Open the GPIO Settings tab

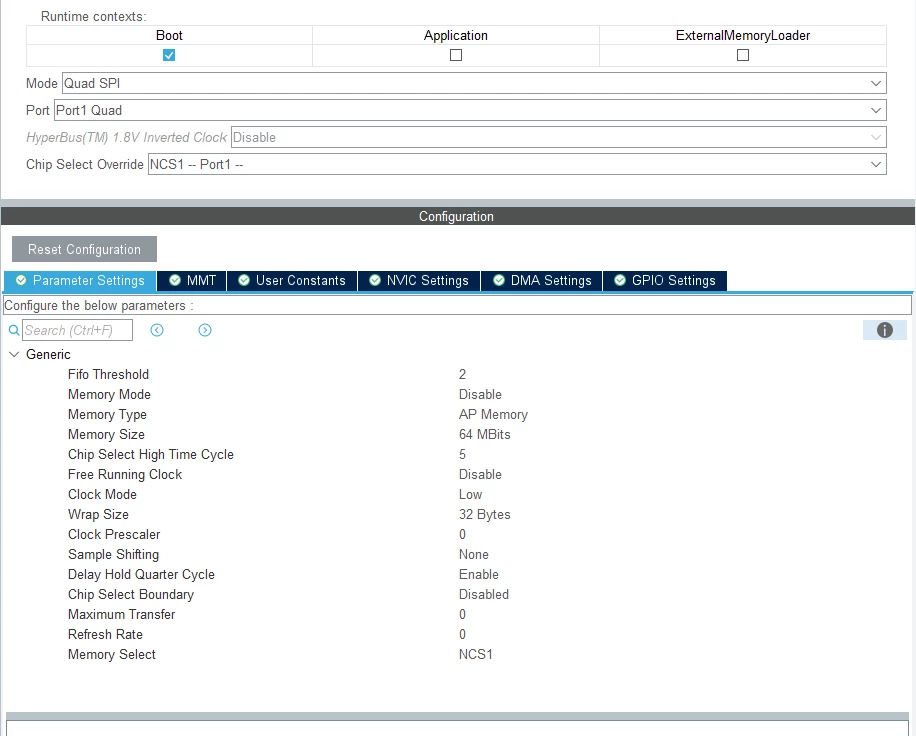pos(665,280)
